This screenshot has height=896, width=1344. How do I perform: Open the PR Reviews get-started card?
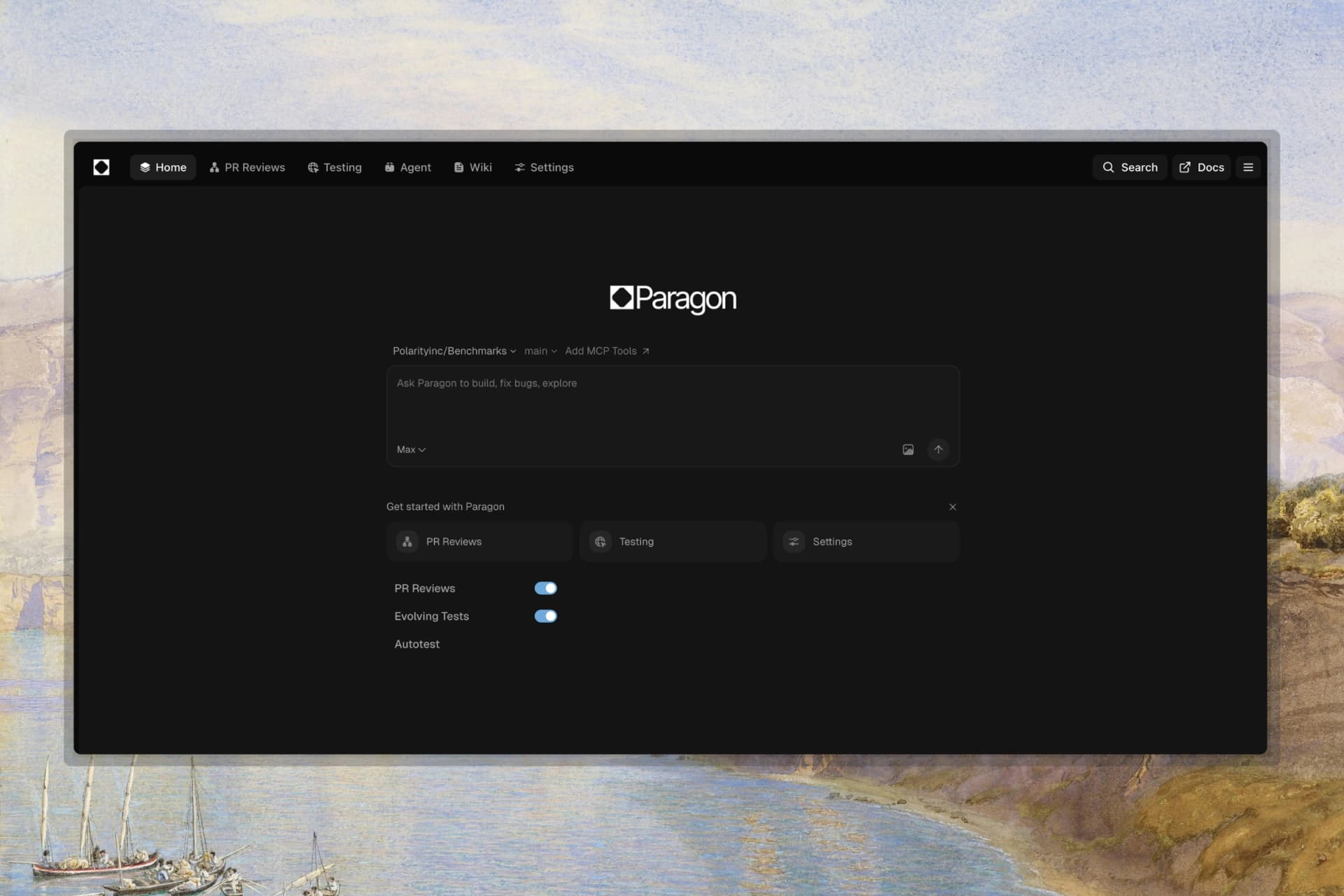coord(479,542)
